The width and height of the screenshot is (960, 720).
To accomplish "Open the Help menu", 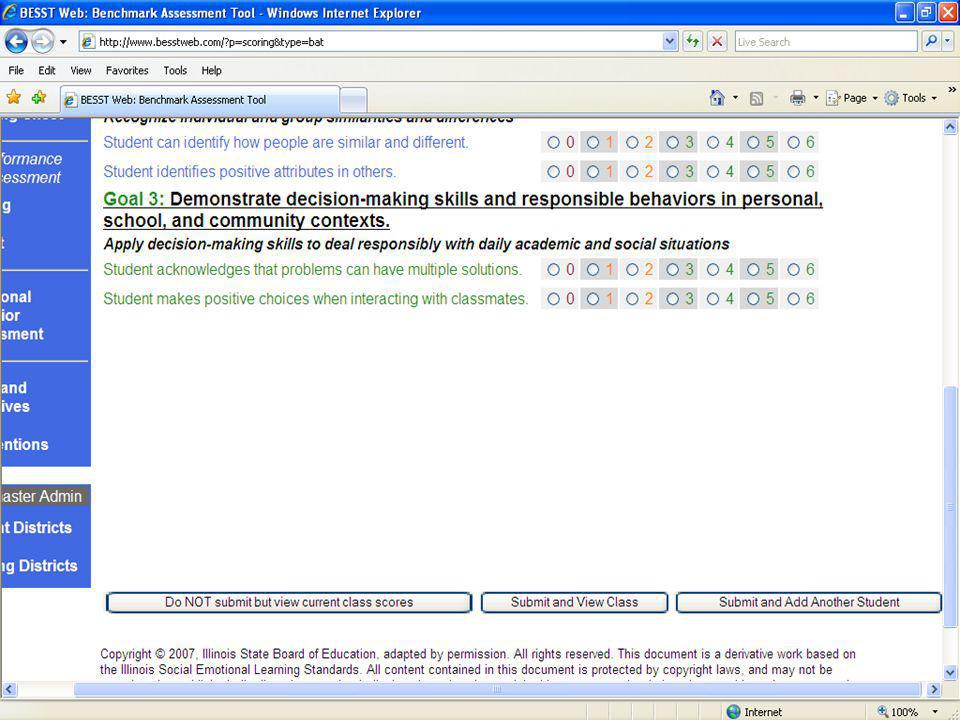I will coord(211,70).
